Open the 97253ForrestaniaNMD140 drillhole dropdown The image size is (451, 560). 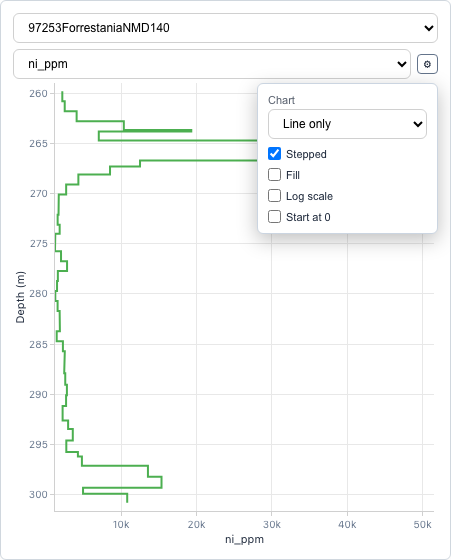pos(225,28)
